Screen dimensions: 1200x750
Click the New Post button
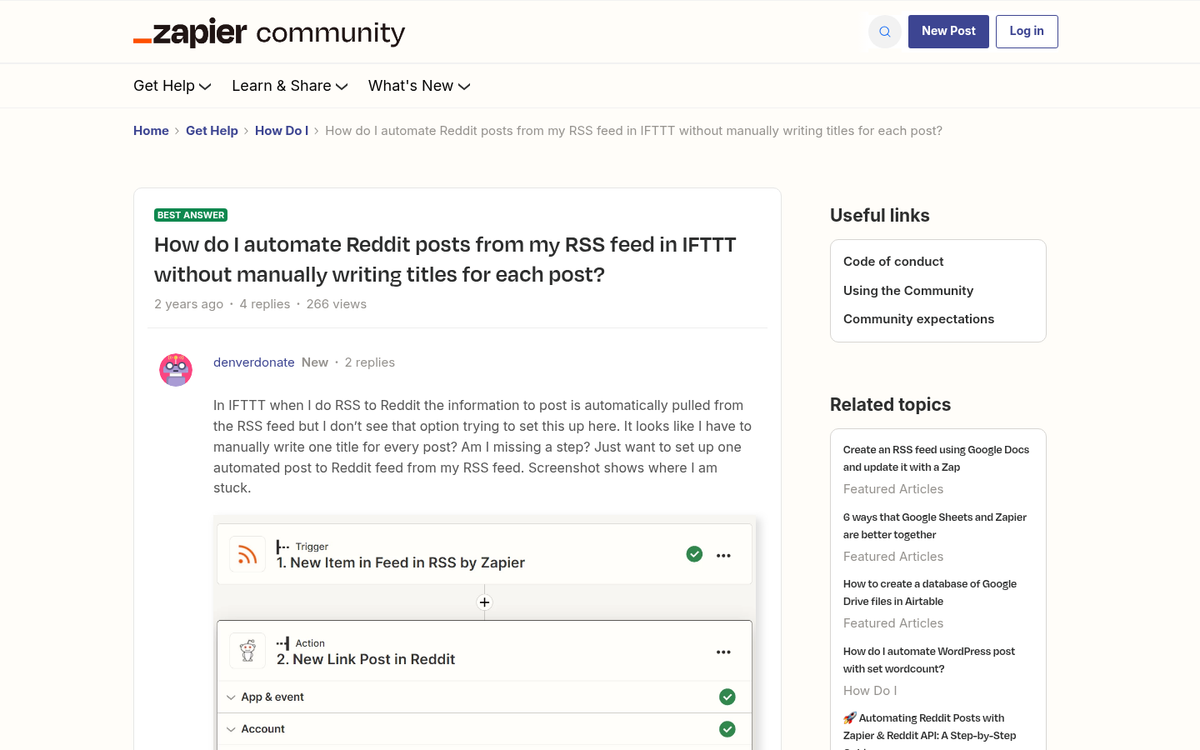(948, 31)
